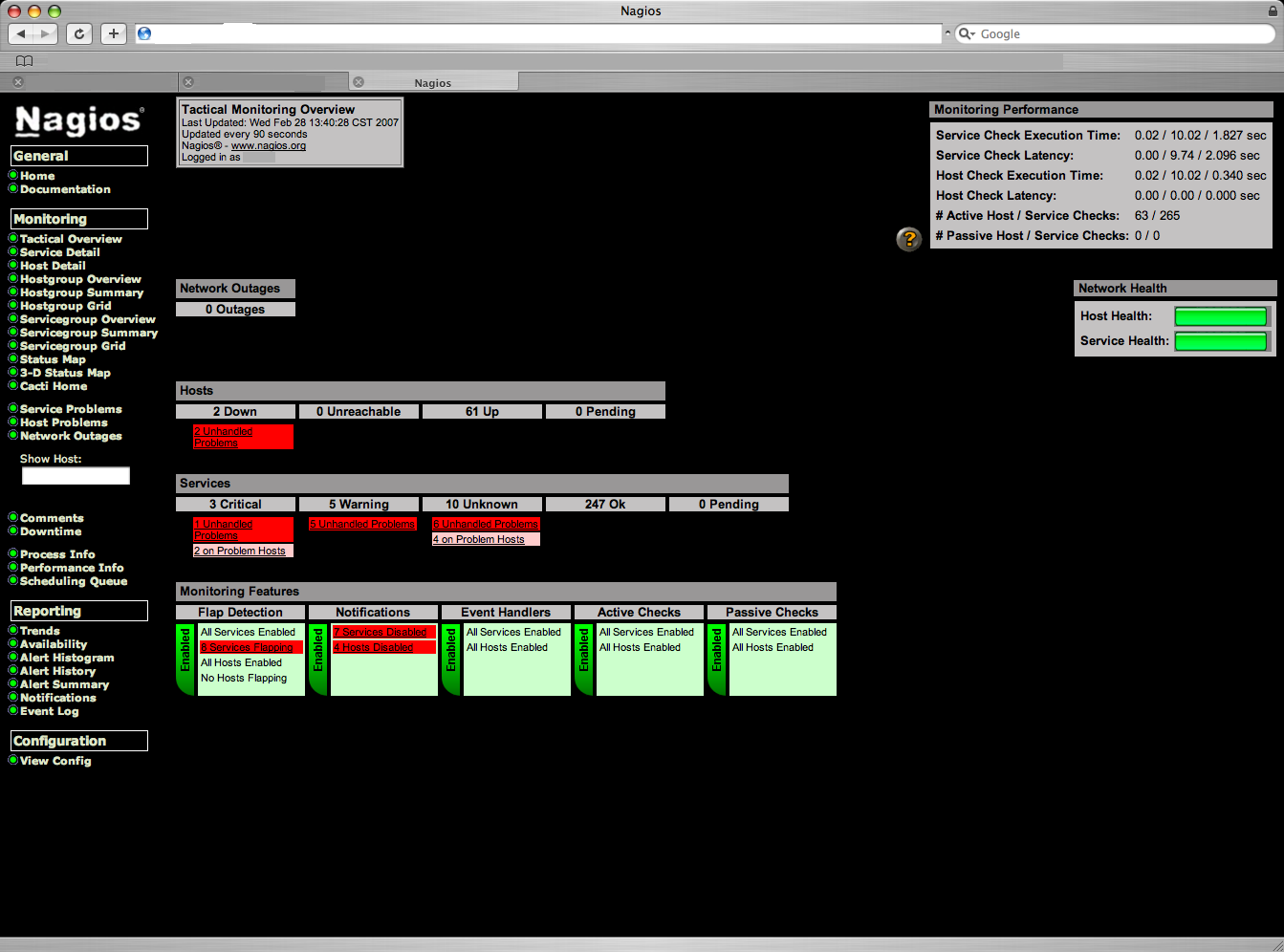Image resolution: width=1284 pixels, height=952 pixels.
Task: Open the 2 on Problem Hosts link
Action: click(x=240, y=551)
